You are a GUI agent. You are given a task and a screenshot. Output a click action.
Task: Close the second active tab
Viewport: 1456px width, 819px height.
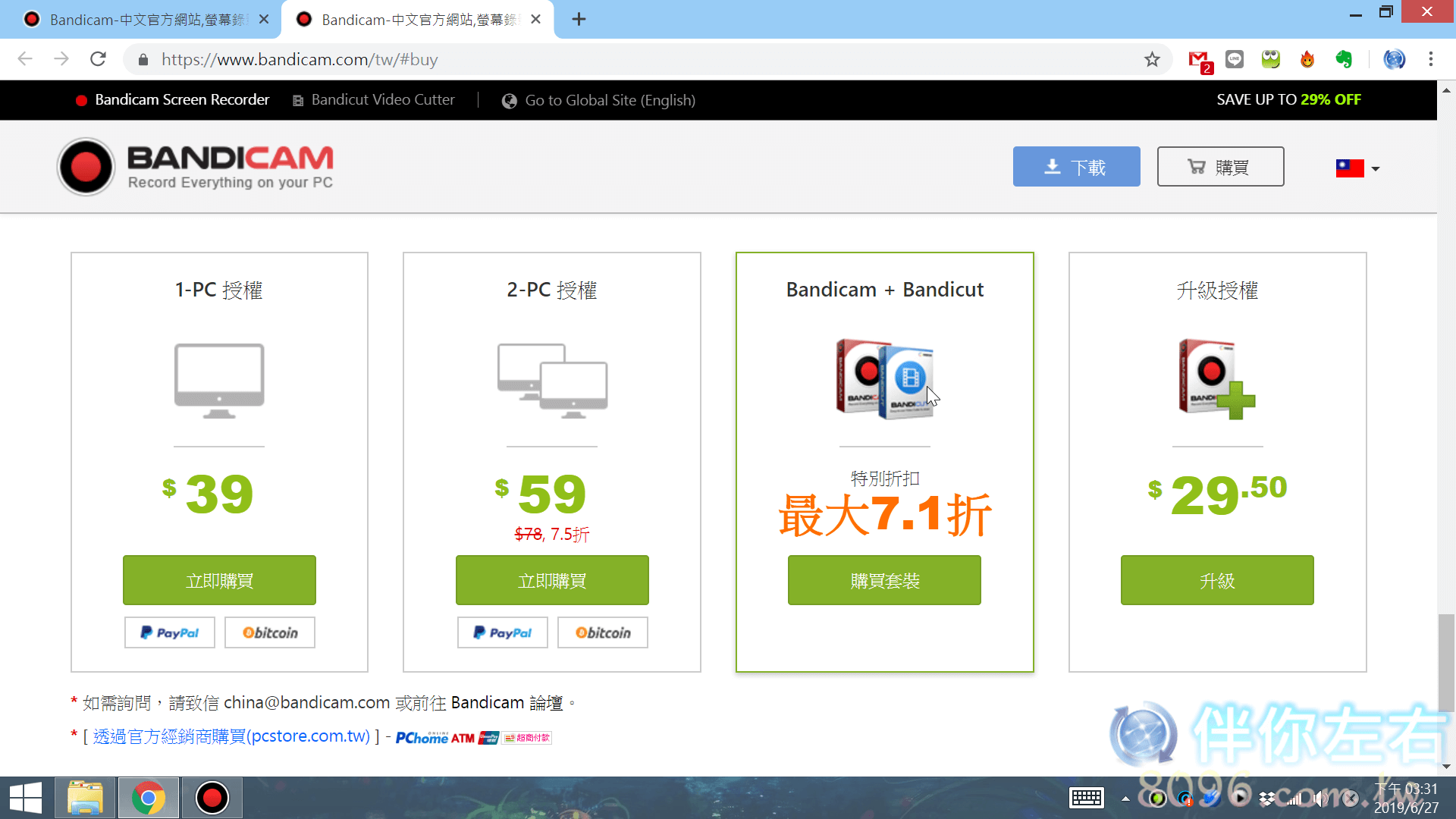536,19
